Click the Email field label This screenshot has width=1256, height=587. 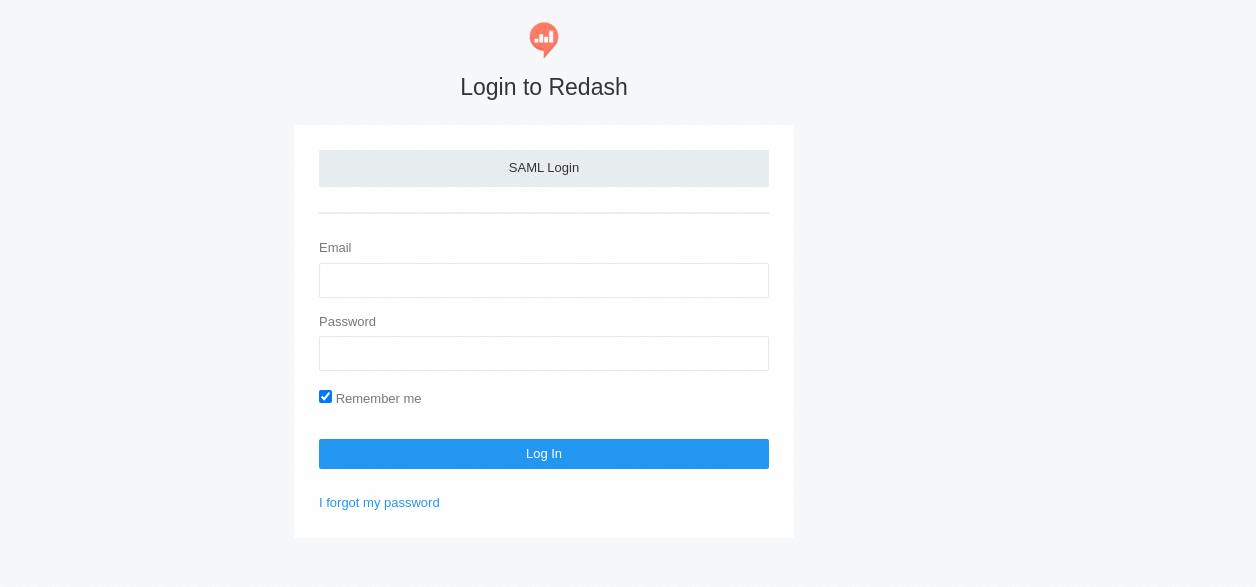[335, 248]
